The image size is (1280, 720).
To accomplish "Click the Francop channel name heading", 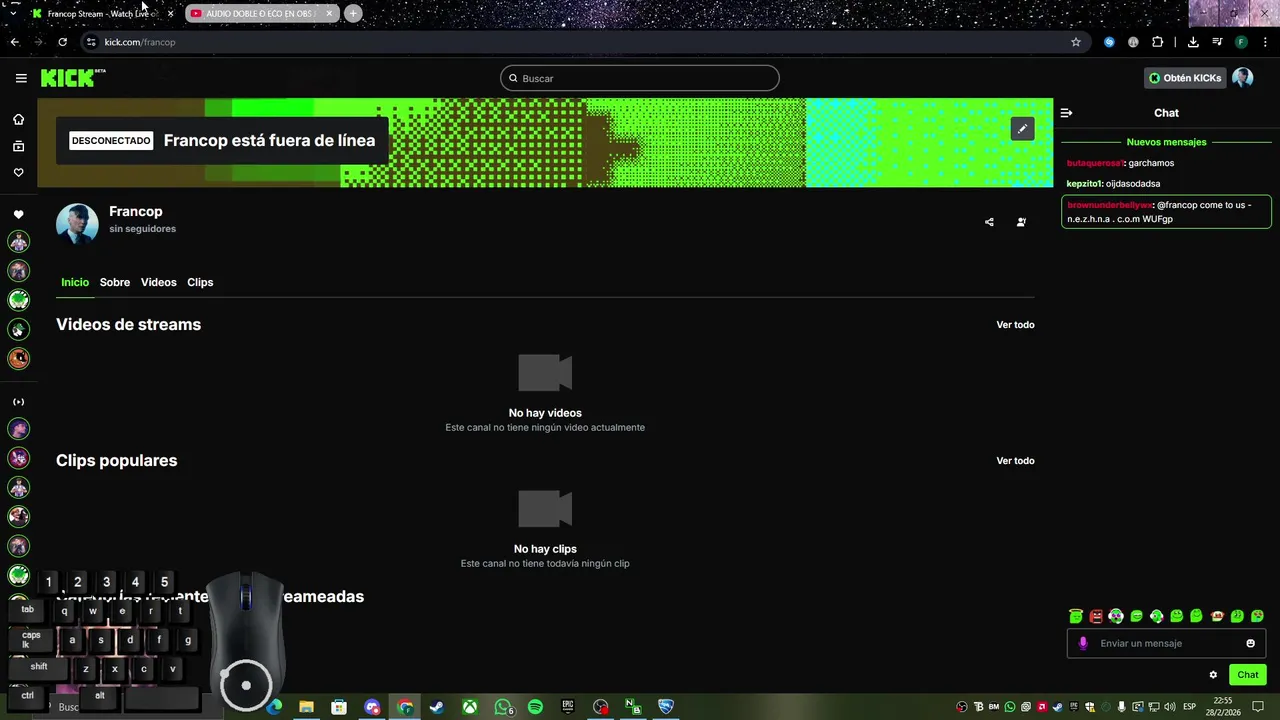I will (136, 211).
